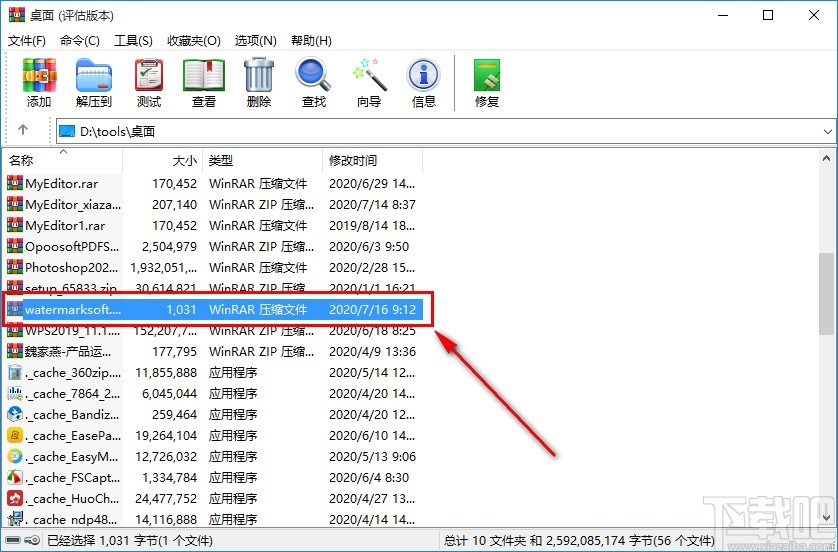Open the Options (选项) menu
838x552 pixels.
[255, 41]
